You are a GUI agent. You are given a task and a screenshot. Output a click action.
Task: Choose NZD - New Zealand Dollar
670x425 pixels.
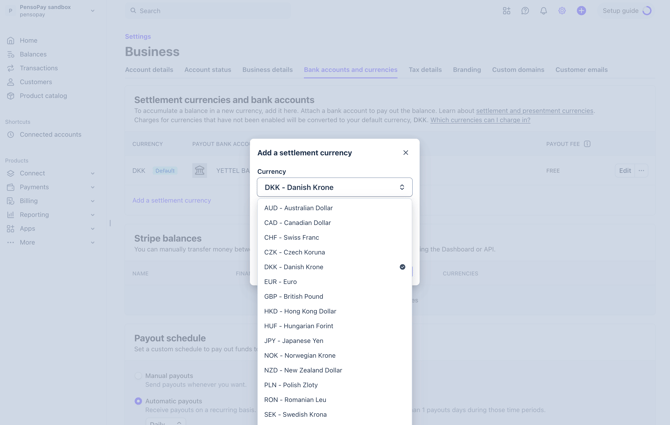[335, 370]
